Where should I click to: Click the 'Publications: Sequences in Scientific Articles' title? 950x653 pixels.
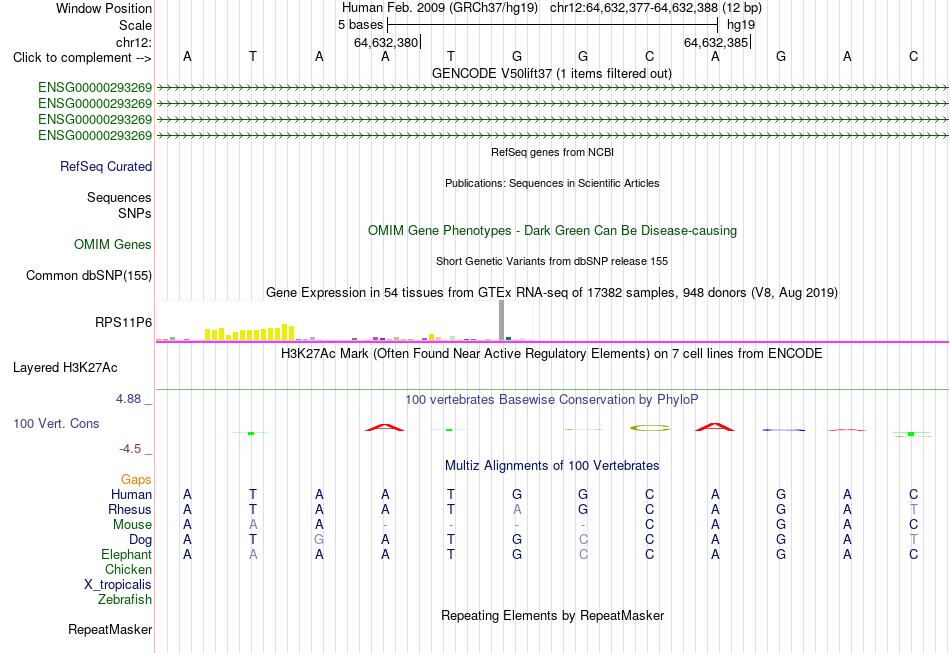tap(552, 184)
